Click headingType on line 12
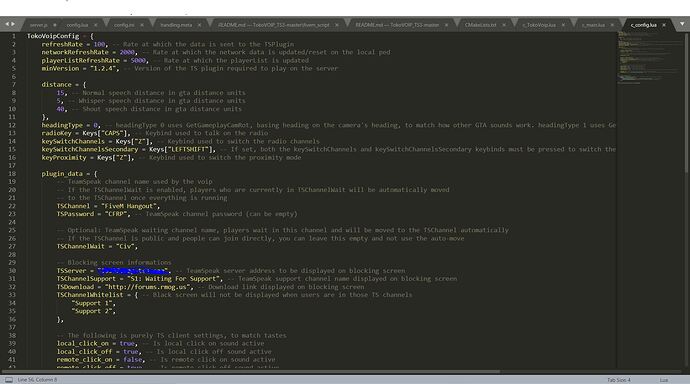 (62, 125)
